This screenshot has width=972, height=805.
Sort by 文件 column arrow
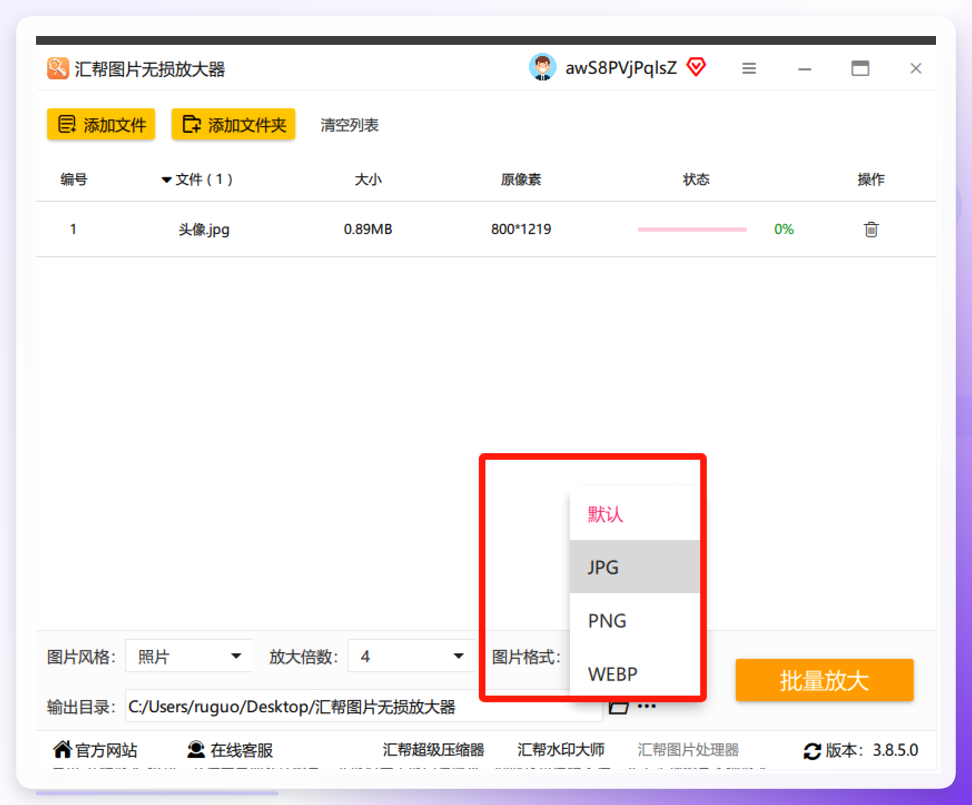(166, 180)
